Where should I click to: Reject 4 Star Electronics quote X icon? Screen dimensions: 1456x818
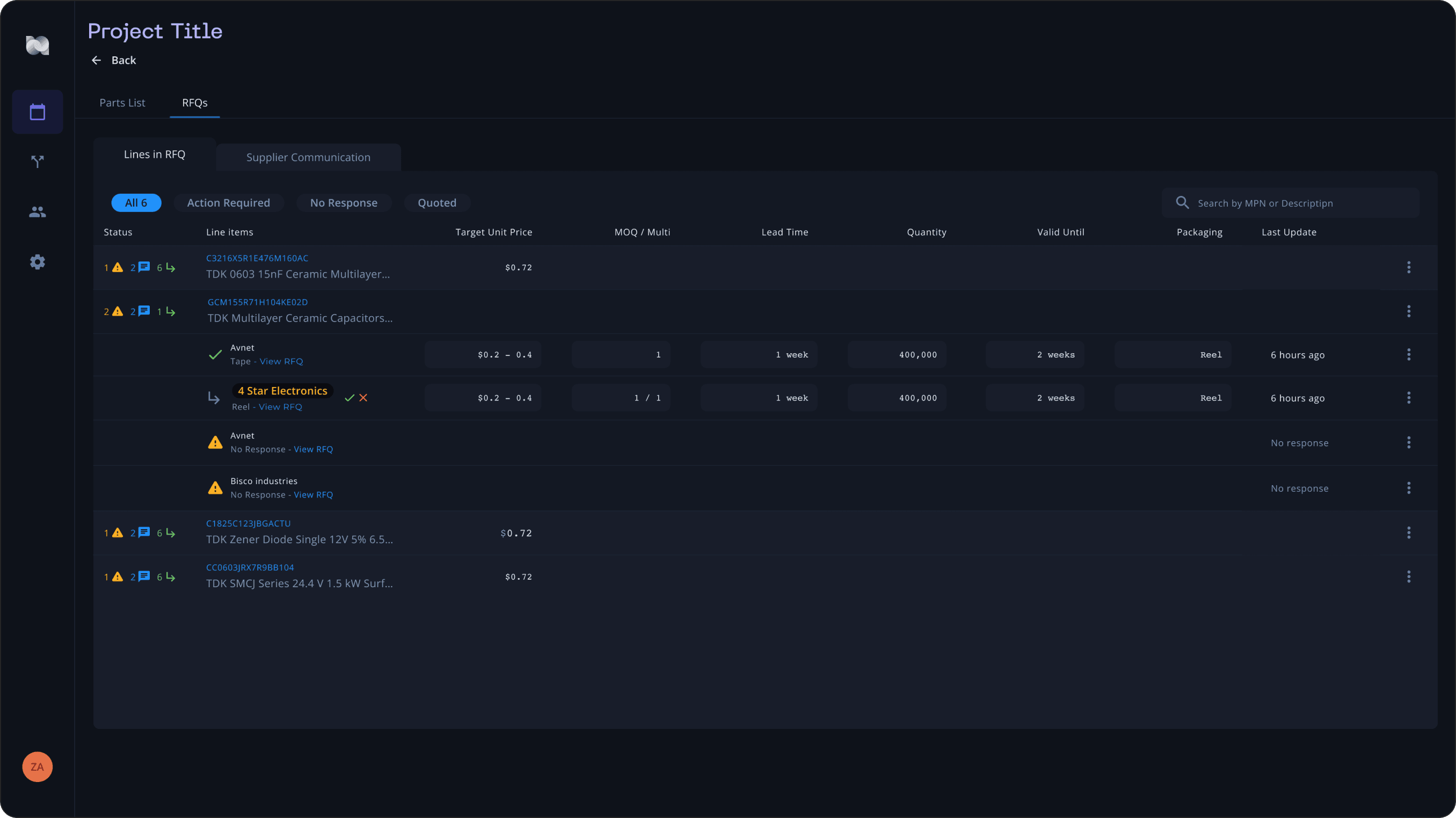point(363,398)
